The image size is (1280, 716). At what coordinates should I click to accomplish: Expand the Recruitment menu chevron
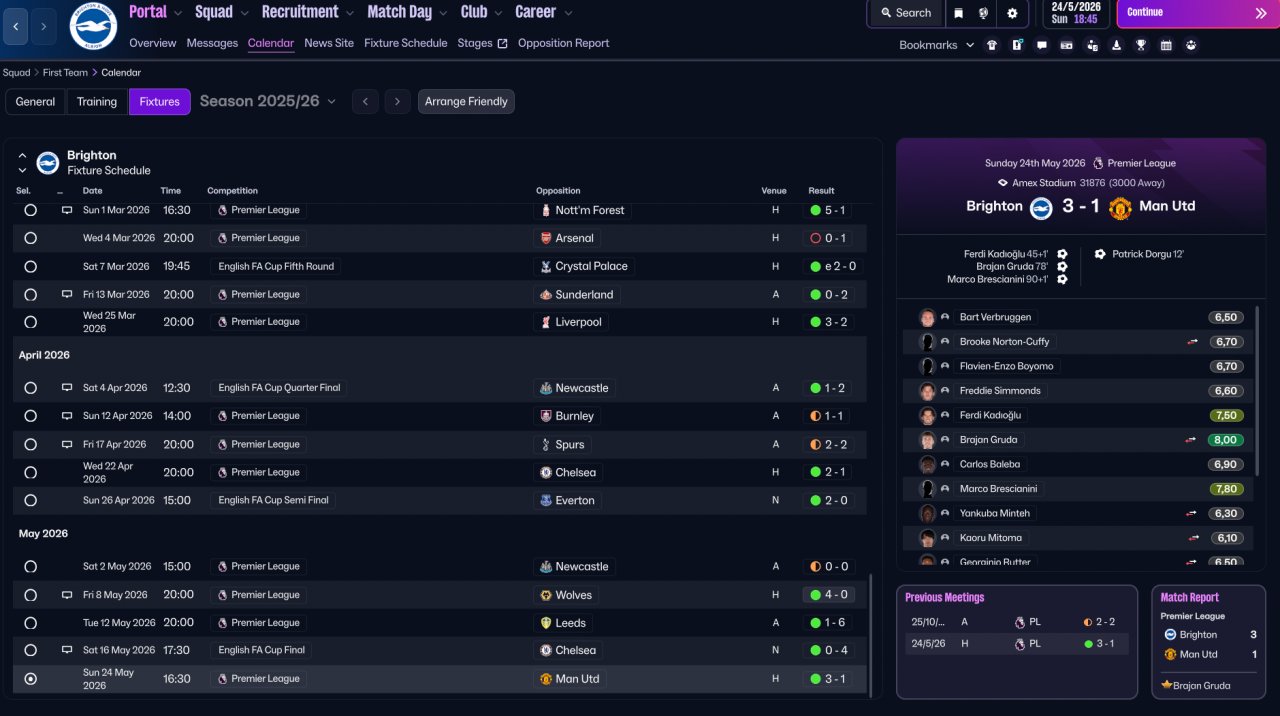point(349,13)
